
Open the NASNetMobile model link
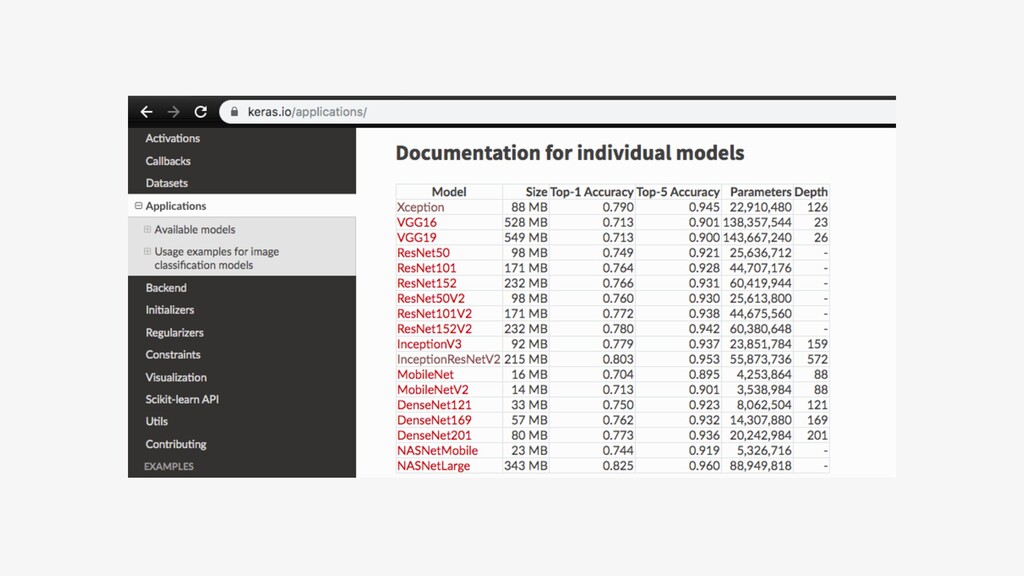pyautogui.click(x=438, y=451)
